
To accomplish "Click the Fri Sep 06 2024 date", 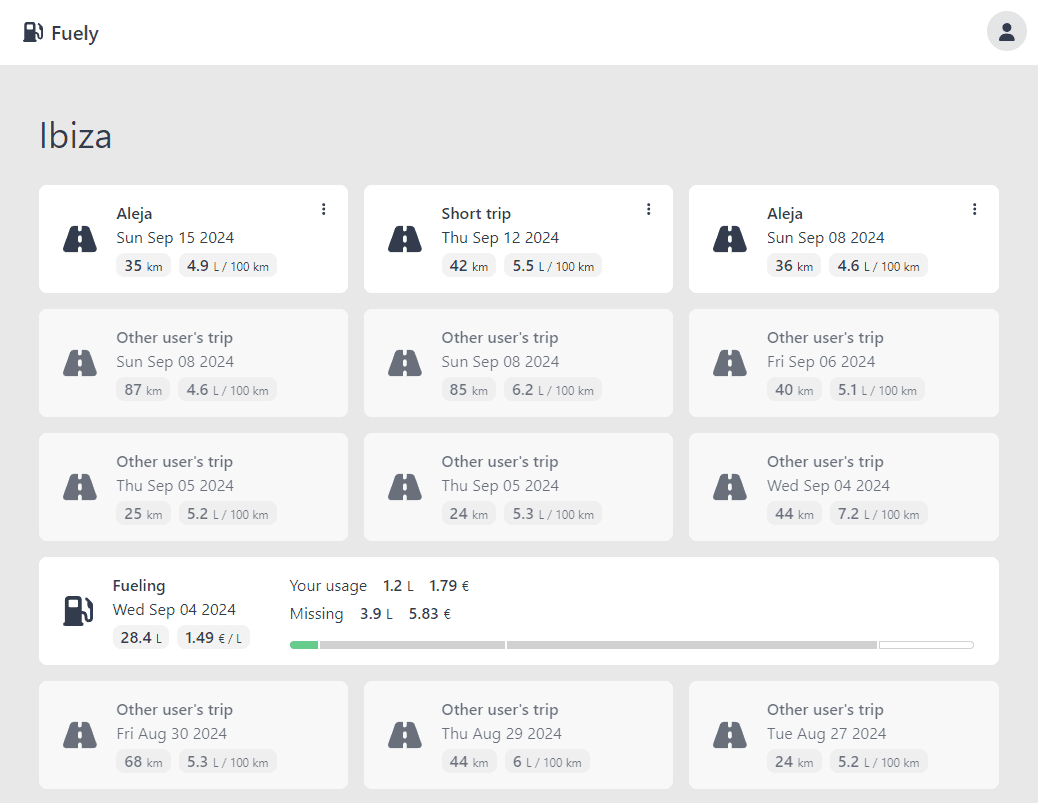I will click(x=821, y=361).
